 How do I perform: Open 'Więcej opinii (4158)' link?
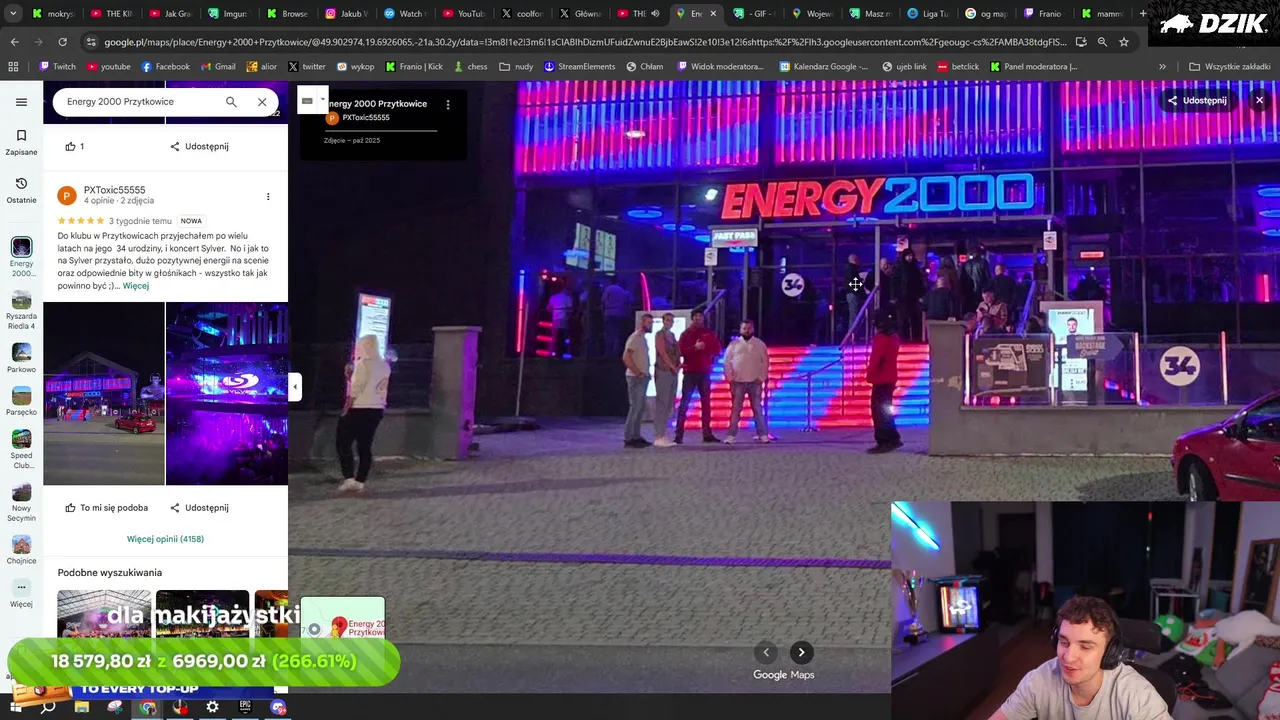click(165, 539)
